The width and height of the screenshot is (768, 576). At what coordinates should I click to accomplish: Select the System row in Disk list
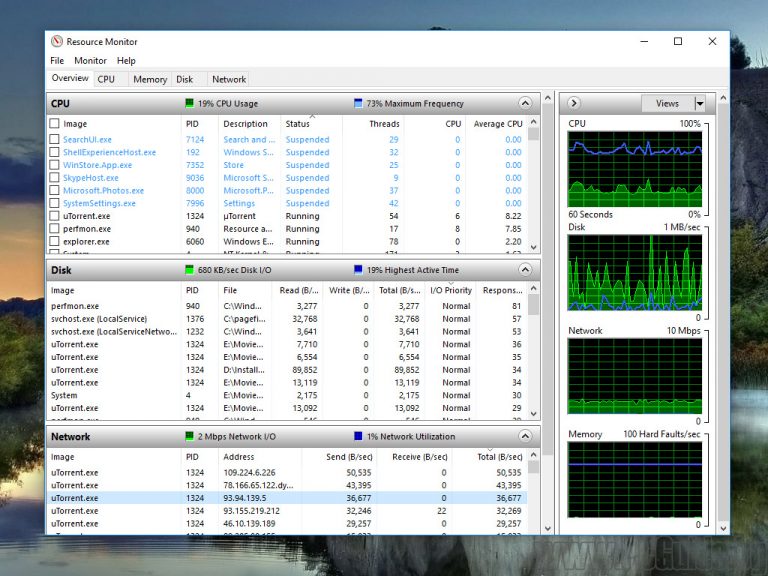287,395
